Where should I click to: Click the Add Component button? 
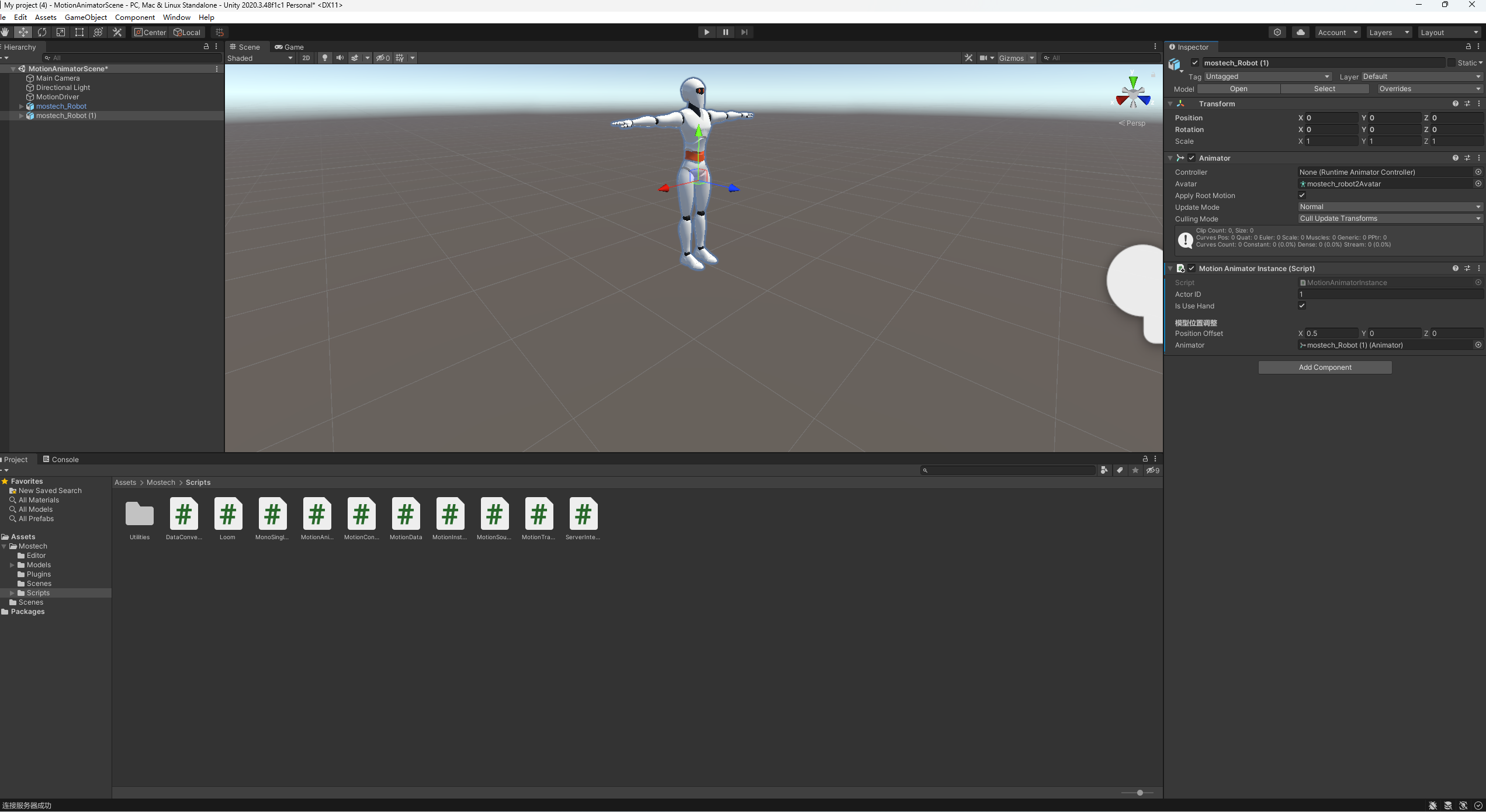pyautogui.click(x=1325, y=367)
